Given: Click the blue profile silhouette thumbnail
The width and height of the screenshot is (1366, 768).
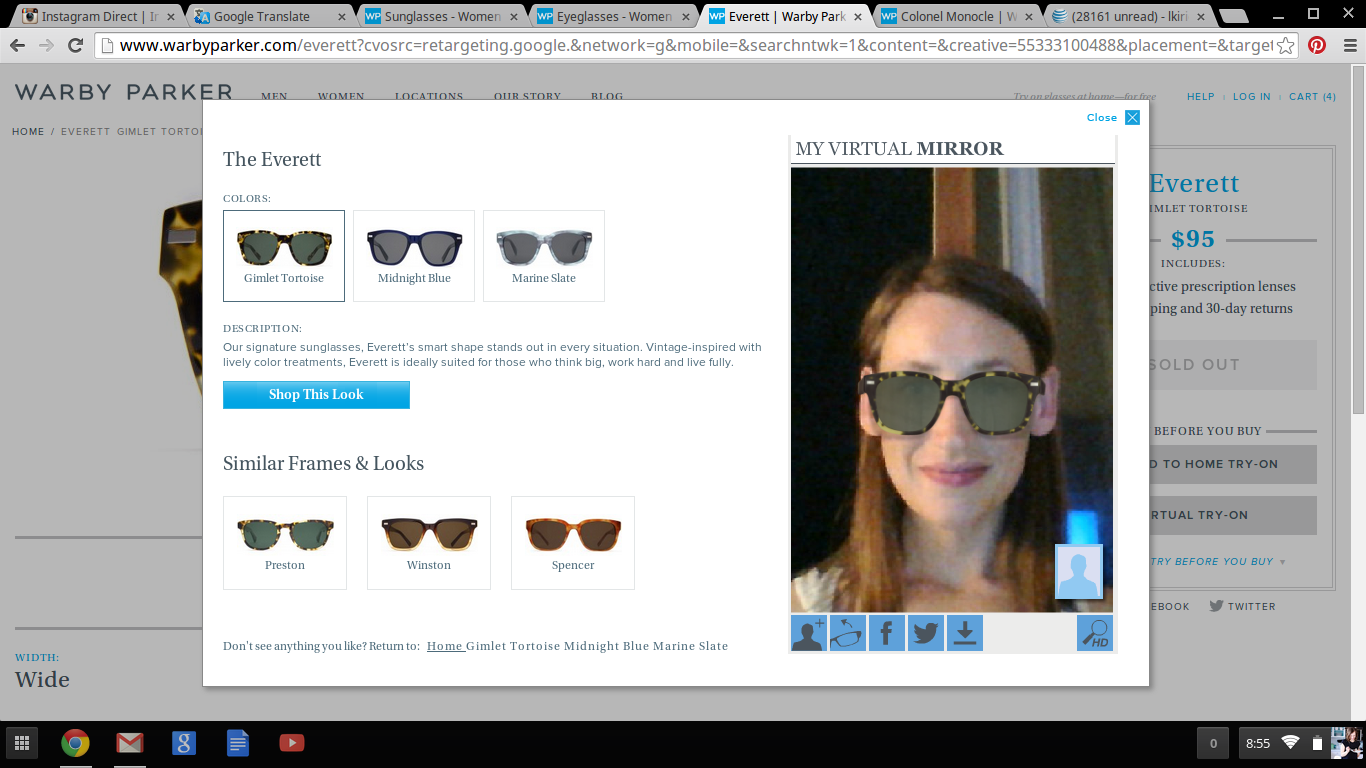Looking at the screenshot, I should pos(1079,572).
